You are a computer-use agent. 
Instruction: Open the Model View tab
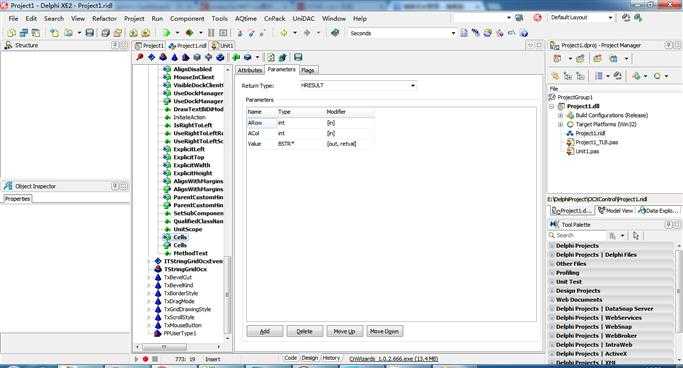pyautogui.click(x=615, y=210)
